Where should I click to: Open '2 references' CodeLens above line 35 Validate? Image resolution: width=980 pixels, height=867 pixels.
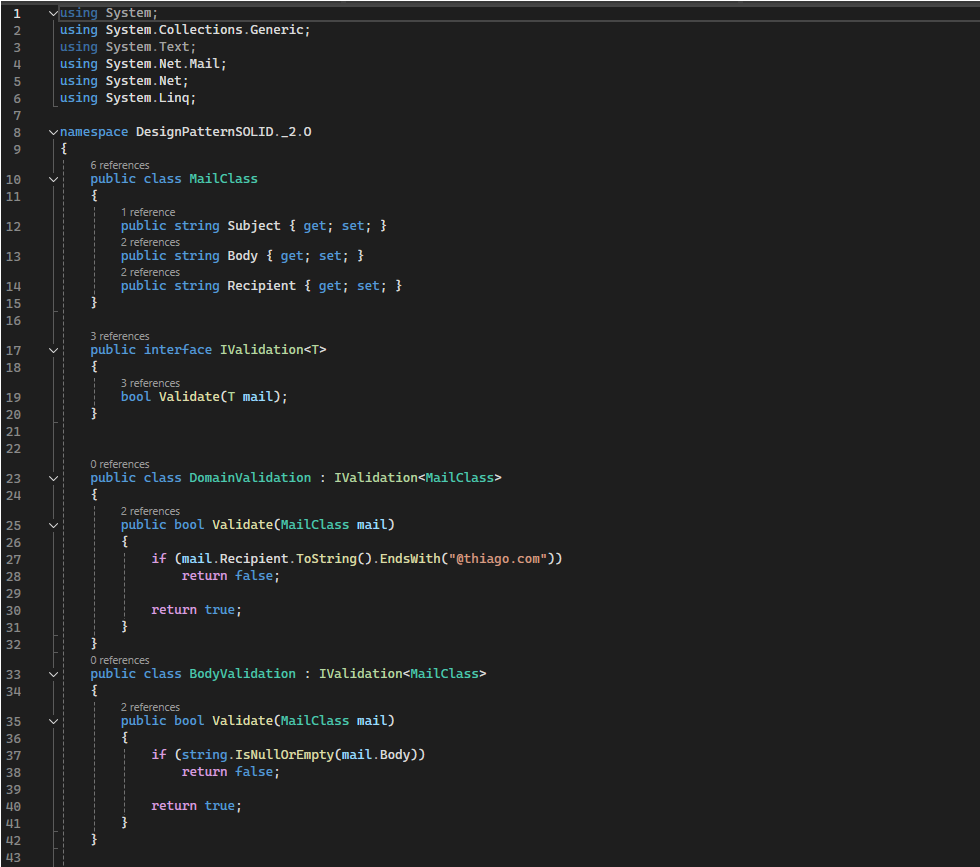coord(150,707)
